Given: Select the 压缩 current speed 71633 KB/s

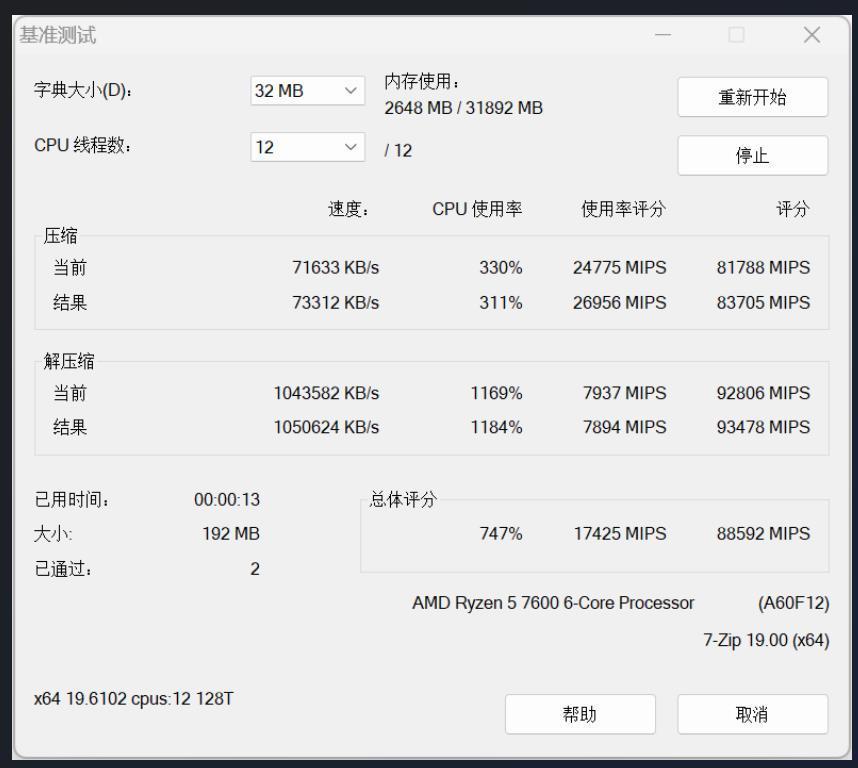Looking at the screenshot, I should click(335, 268).
